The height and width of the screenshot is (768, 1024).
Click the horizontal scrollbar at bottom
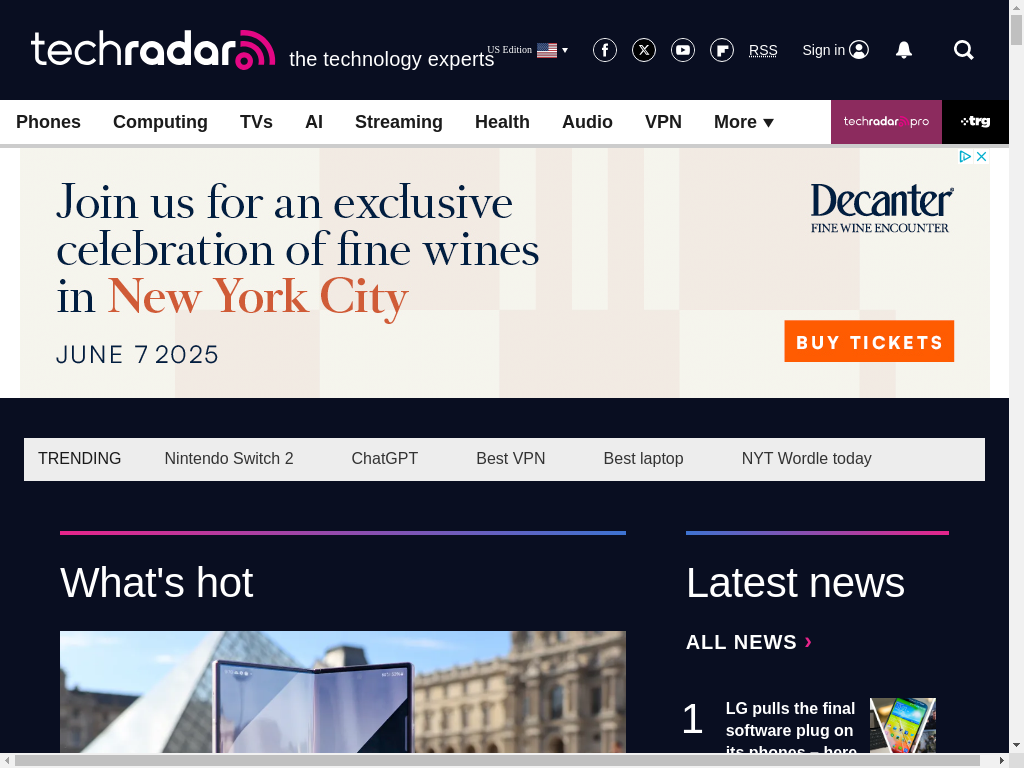pyautogui.click(x=496, y=761)
